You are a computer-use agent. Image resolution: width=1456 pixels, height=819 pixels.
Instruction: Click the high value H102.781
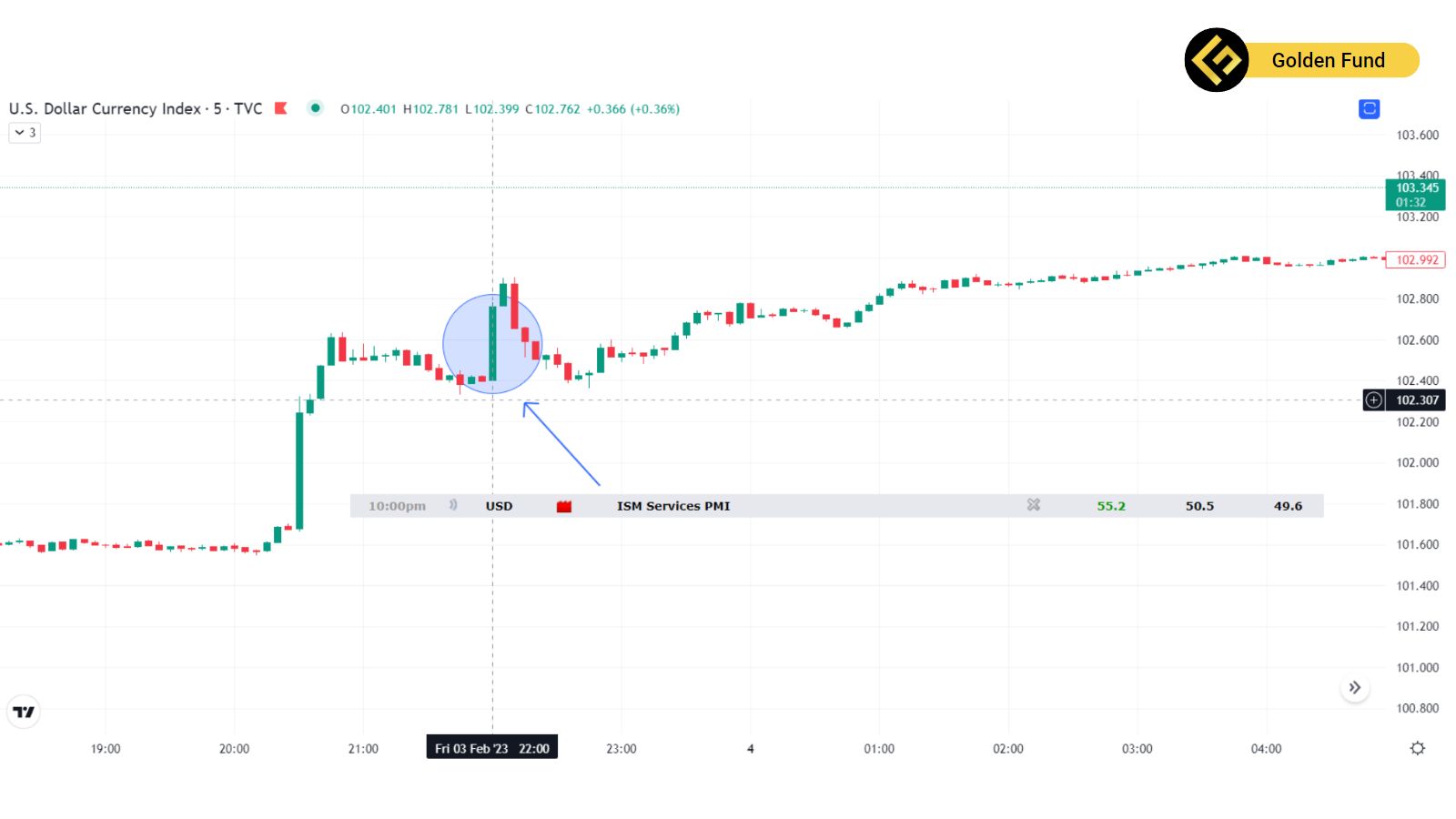click(x=430, y=109)
